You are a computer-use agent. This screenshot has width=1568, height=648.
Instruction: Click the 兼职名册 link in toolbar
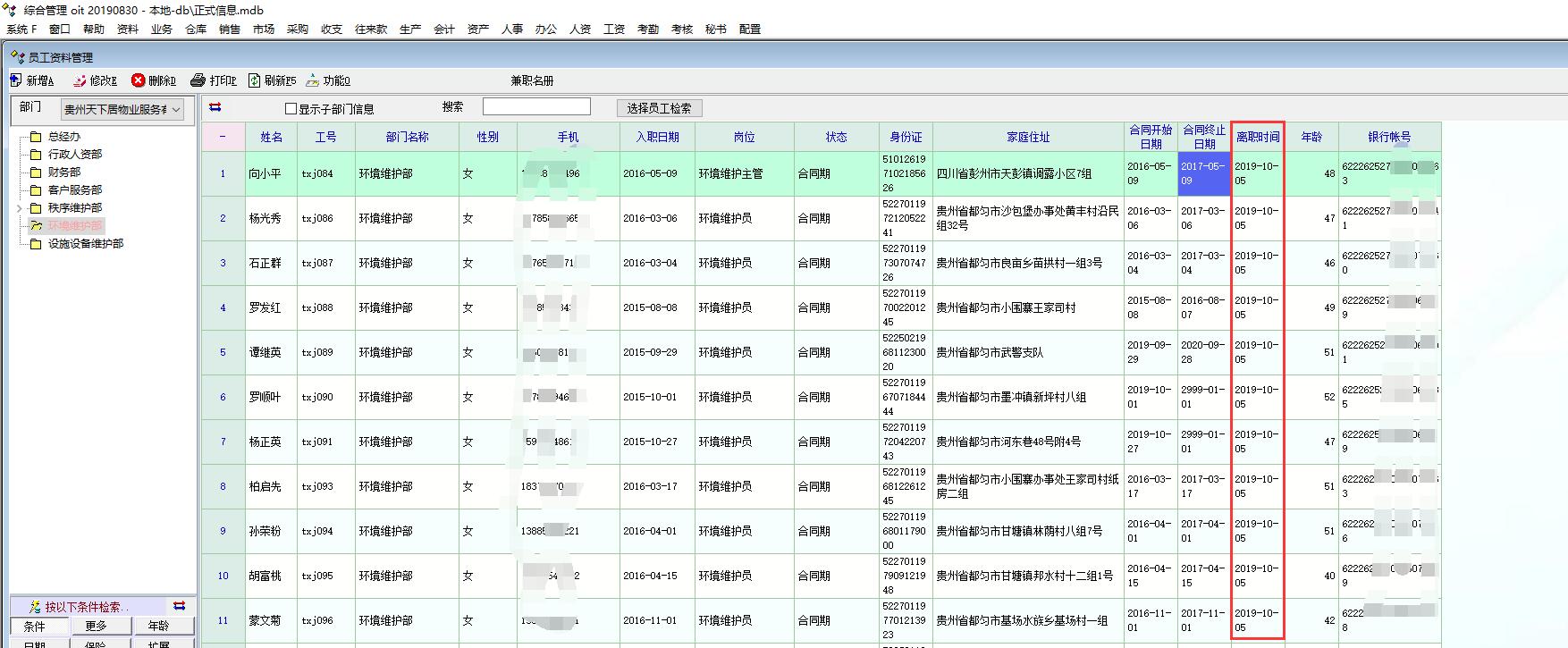[x=532, y=80]
